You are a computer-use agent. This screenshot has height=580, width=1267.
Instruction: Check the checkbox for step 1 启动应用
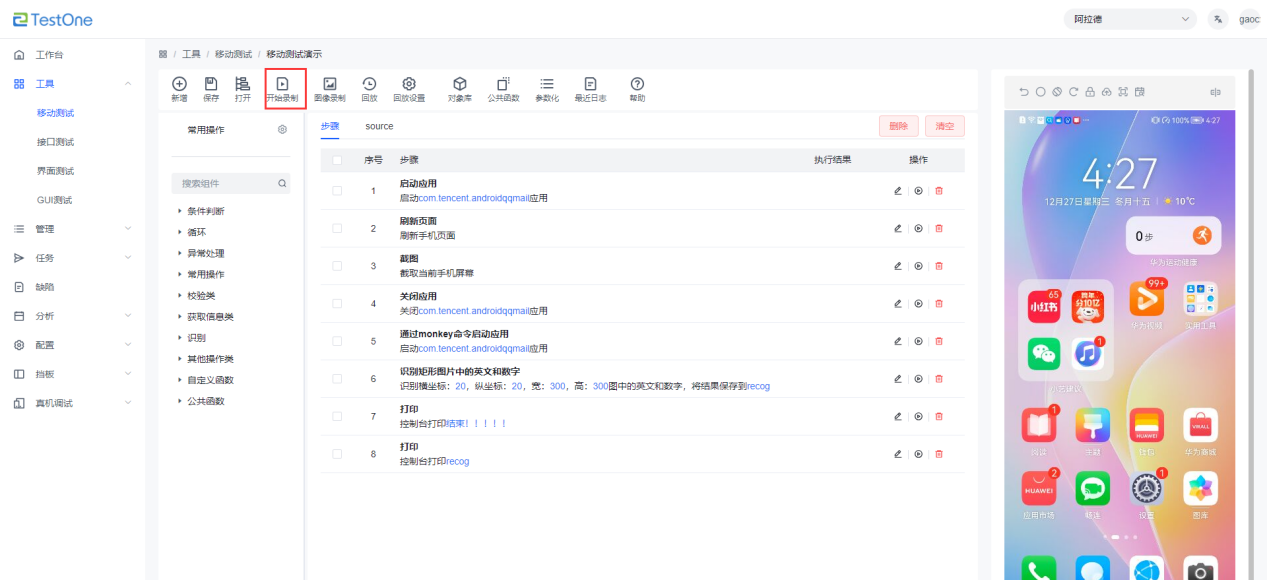pos(337,190)
